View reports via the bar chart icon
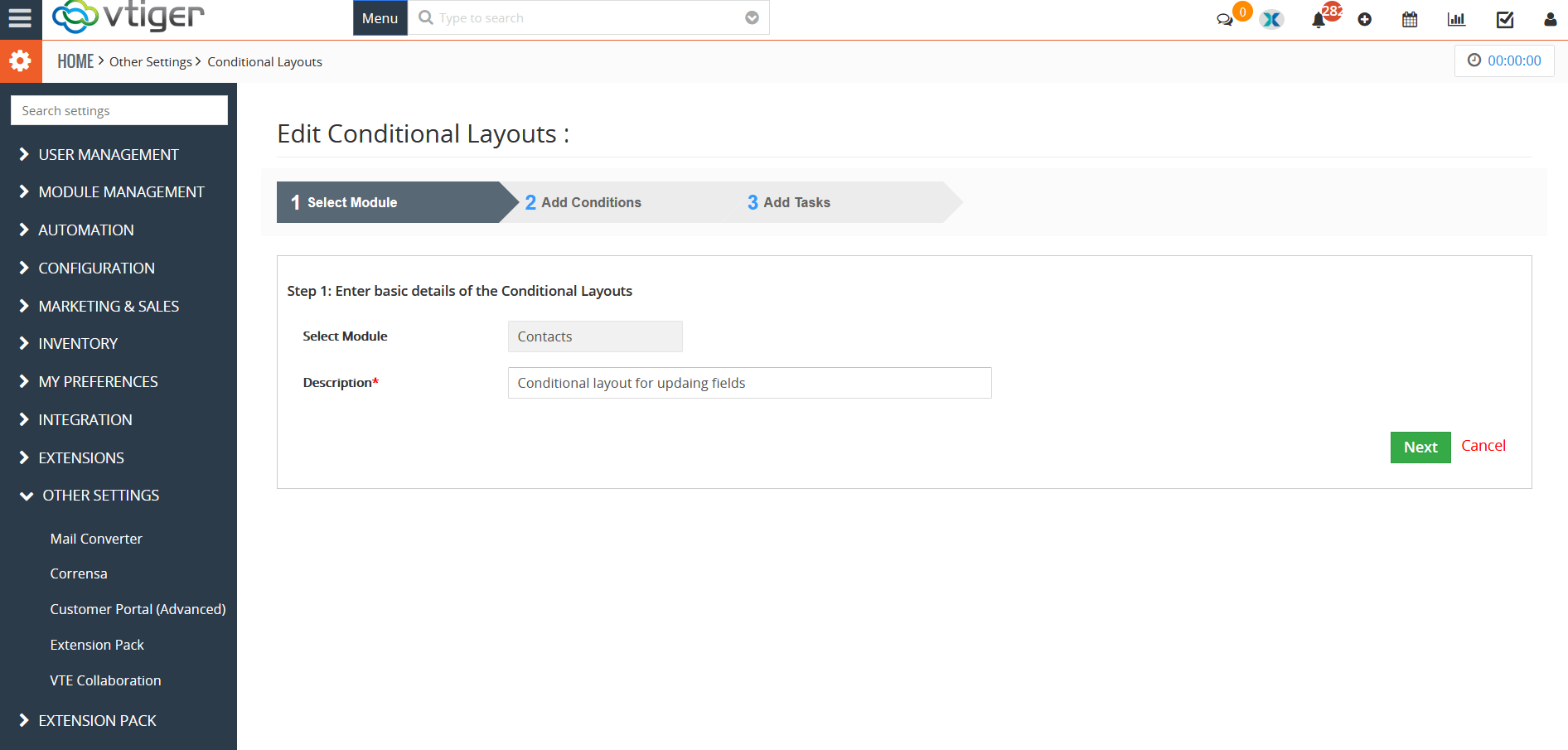This screenshot has height=750, width=1568. point(1457,18)
